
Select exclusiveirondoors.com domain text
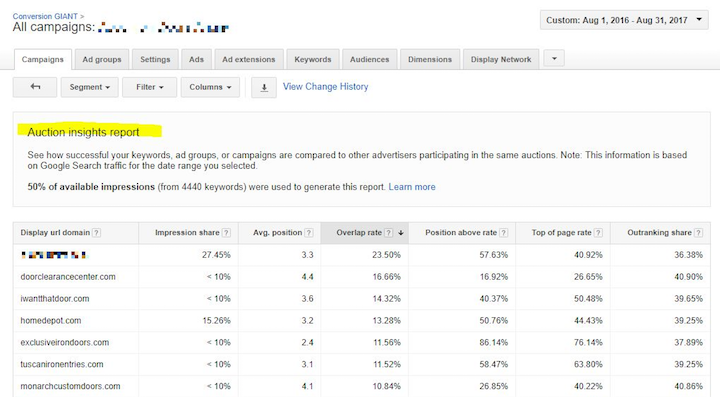(x=65, y=342)
